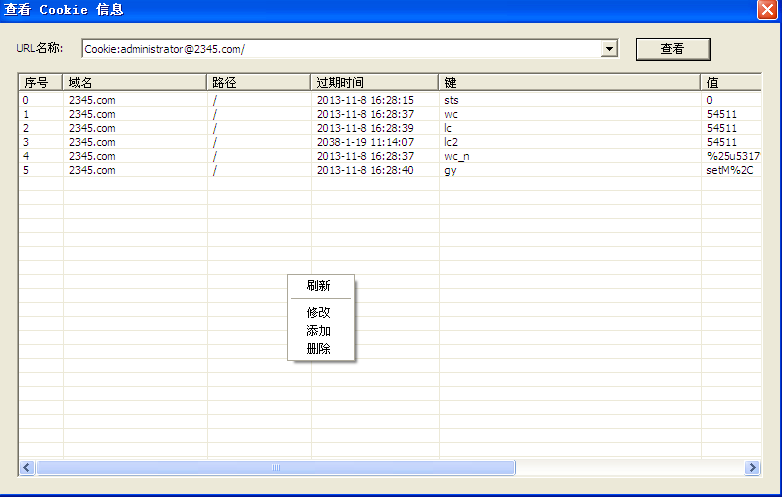Click expiry time 2013-11-8 16:28:15
The image size is (782, 497).
click(x=365, y=100)
